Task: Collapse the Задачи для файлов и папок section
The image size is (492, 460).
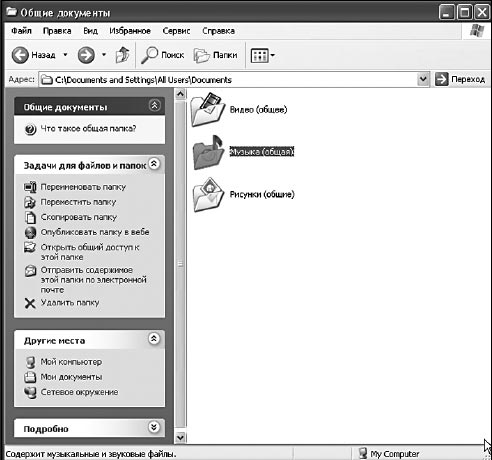Action: 154,164
